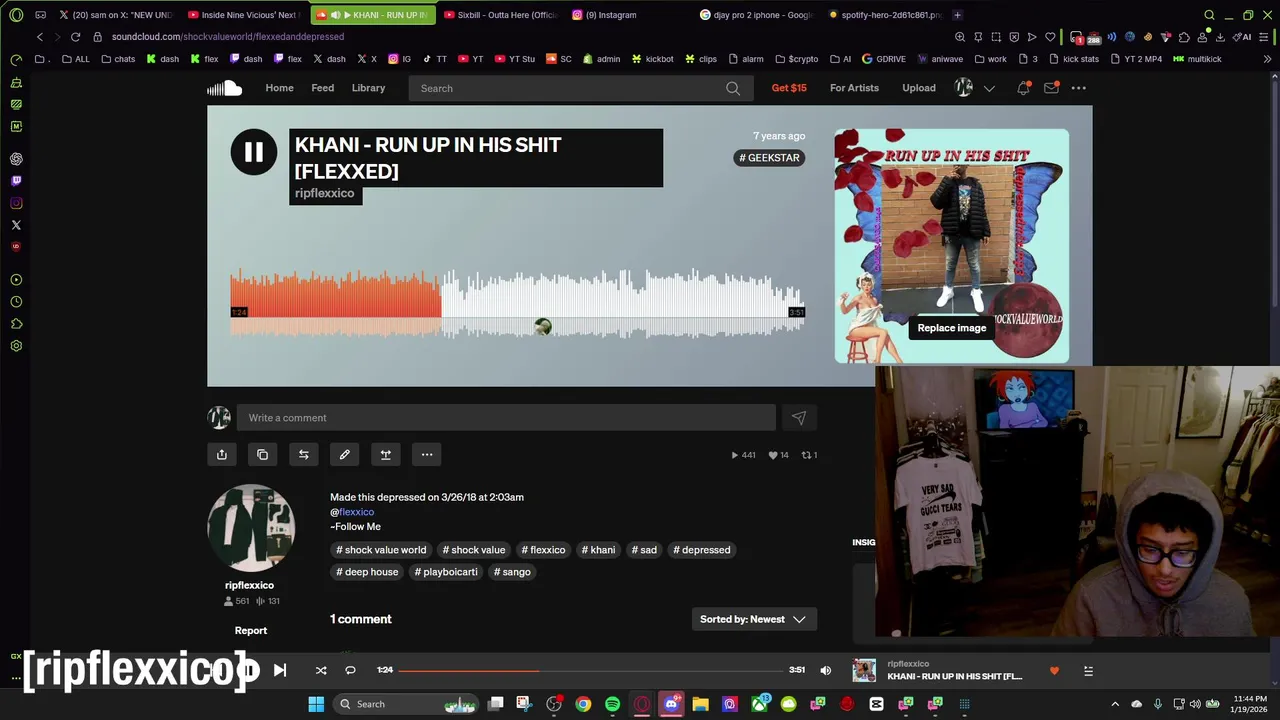Open the depressed tag
The width and height of the screenshot is (1280, 720).
click(x=702, y=550)
